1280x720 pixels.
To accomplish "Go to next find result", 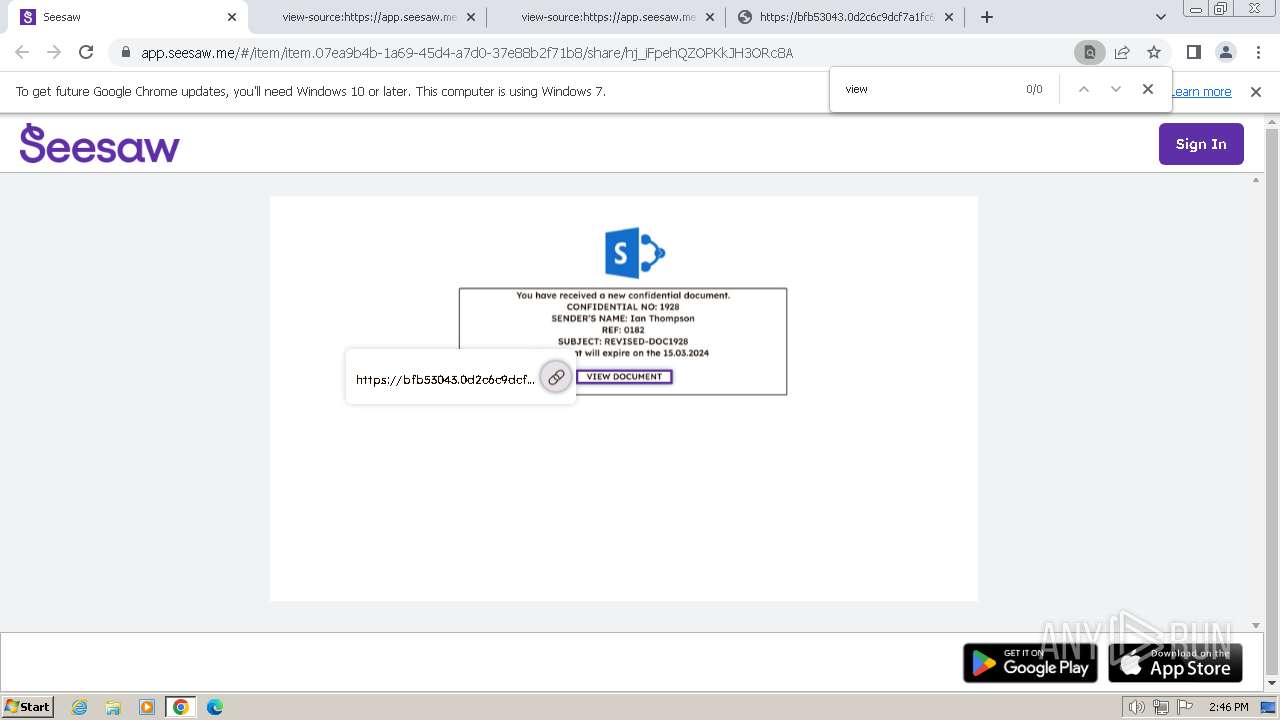I will [x=1116, y=89].
